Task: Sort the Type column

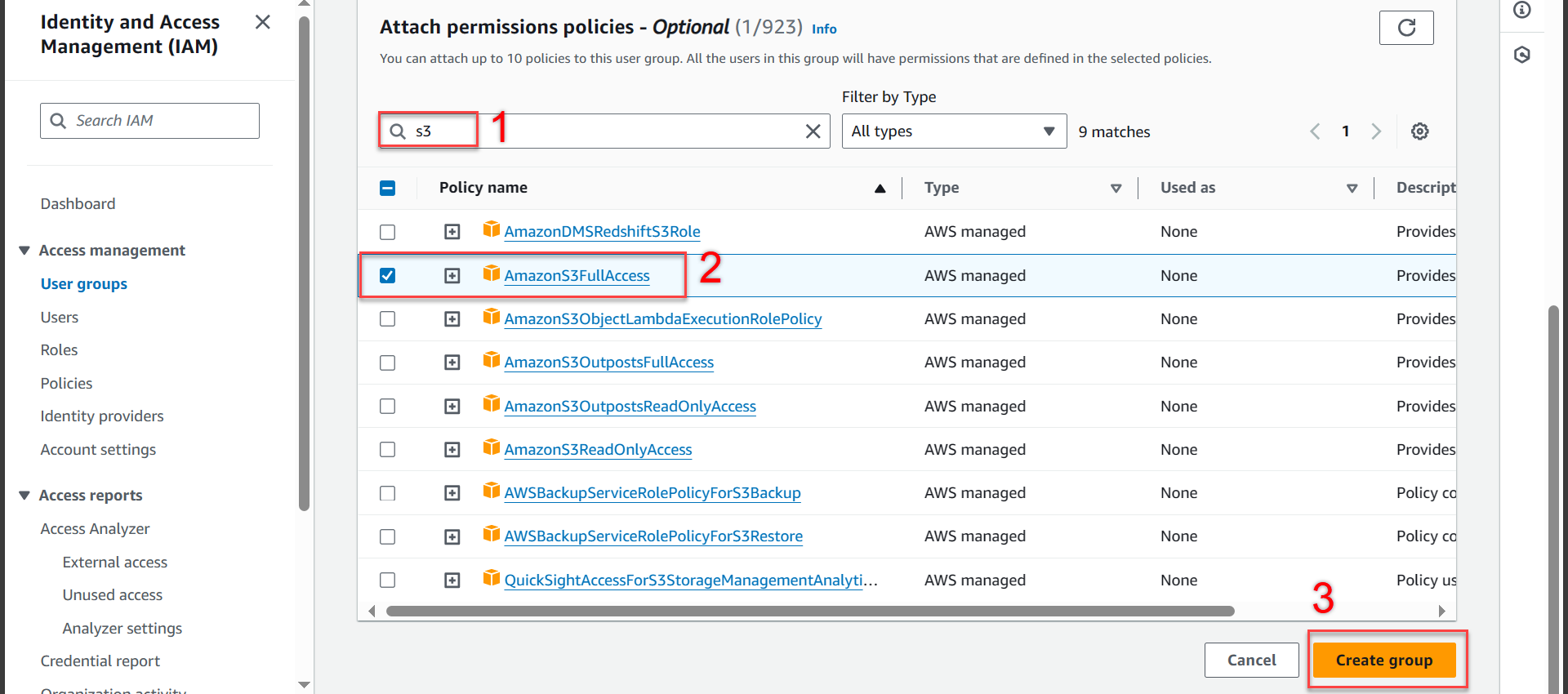Action: [1116, 189]
